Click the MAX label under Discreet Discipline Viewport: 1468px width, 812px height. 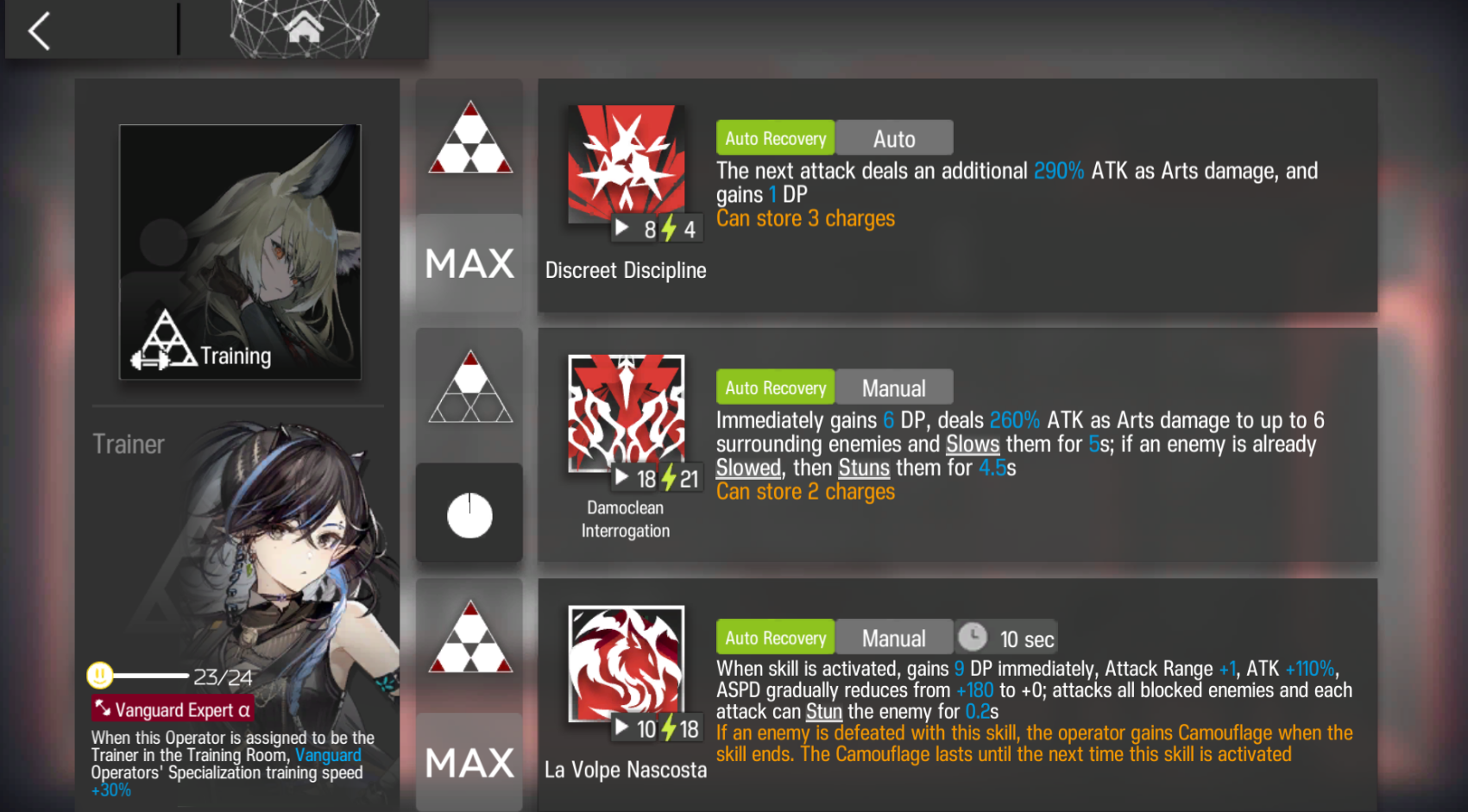(469, 263)
